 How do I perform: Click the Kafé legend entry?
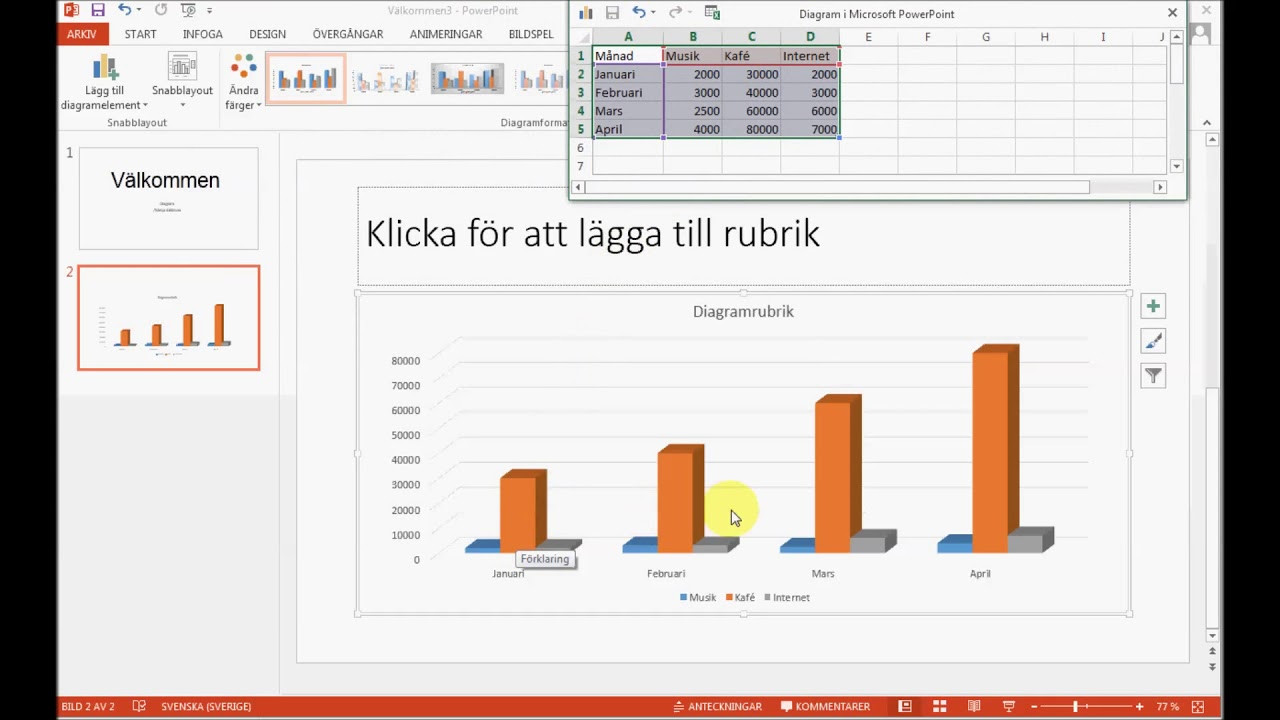[x=740, y=597]
